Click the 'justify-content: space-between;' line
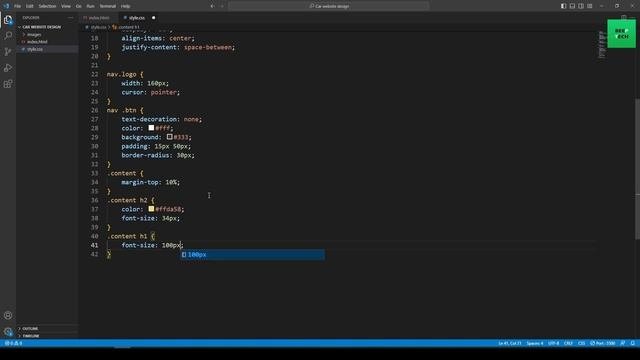The width and height of the screenshot is (640, 360). pyautogui.click(x=178, y=47)
